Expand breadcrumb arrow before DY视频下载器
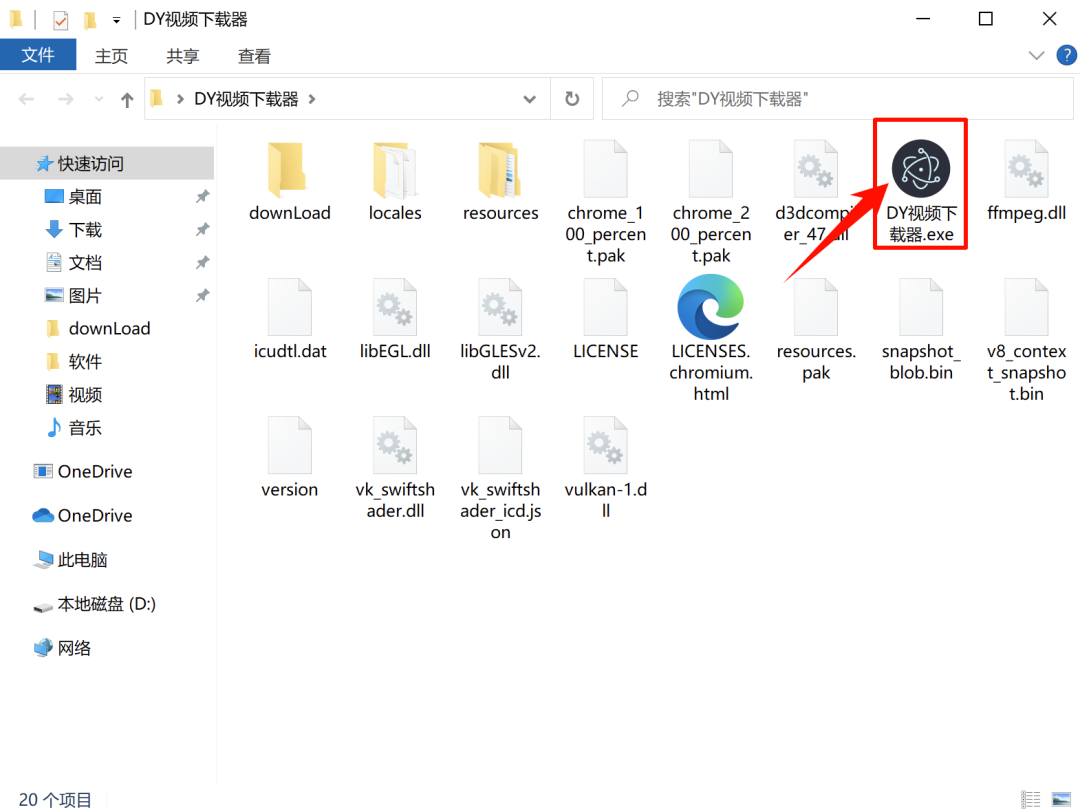Screen dimensions: 1080x812 (180, 99)
